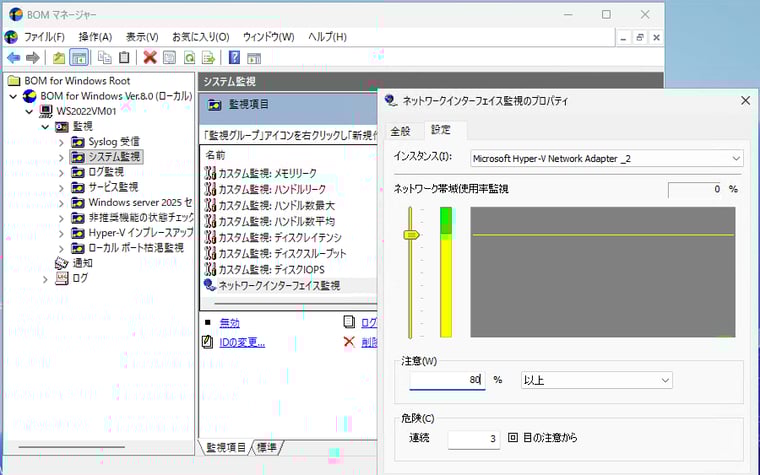This screenshot has width=760, height=475.
Task: Click the WS2022VM01 computer icon
Action: tap(46, 111)
